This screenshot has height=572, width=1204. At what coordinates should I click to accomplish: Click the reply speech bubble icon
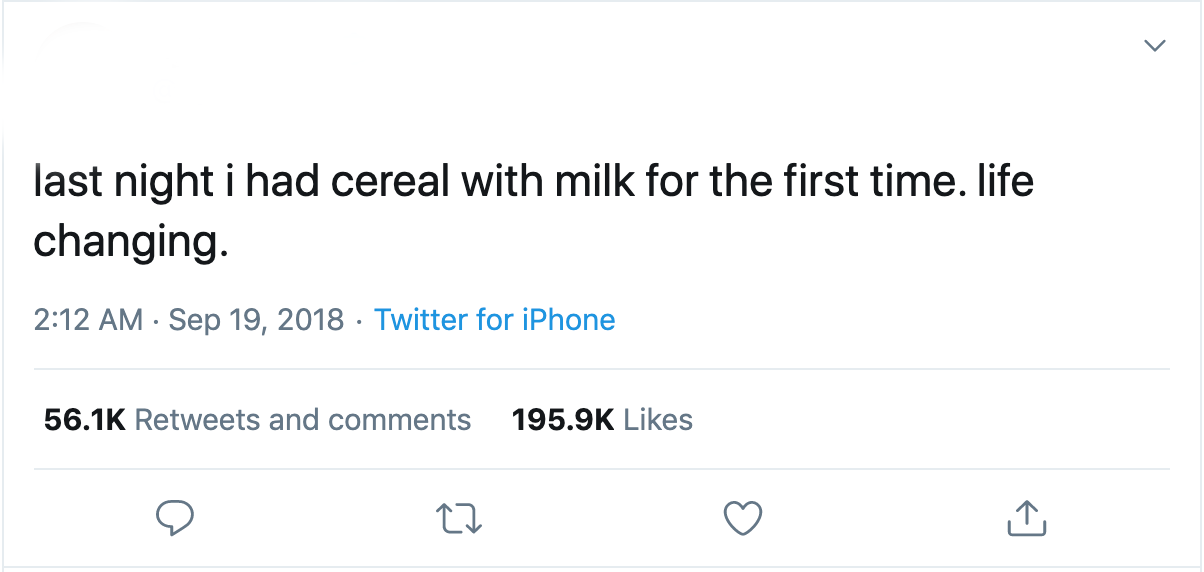pos(175,517)
